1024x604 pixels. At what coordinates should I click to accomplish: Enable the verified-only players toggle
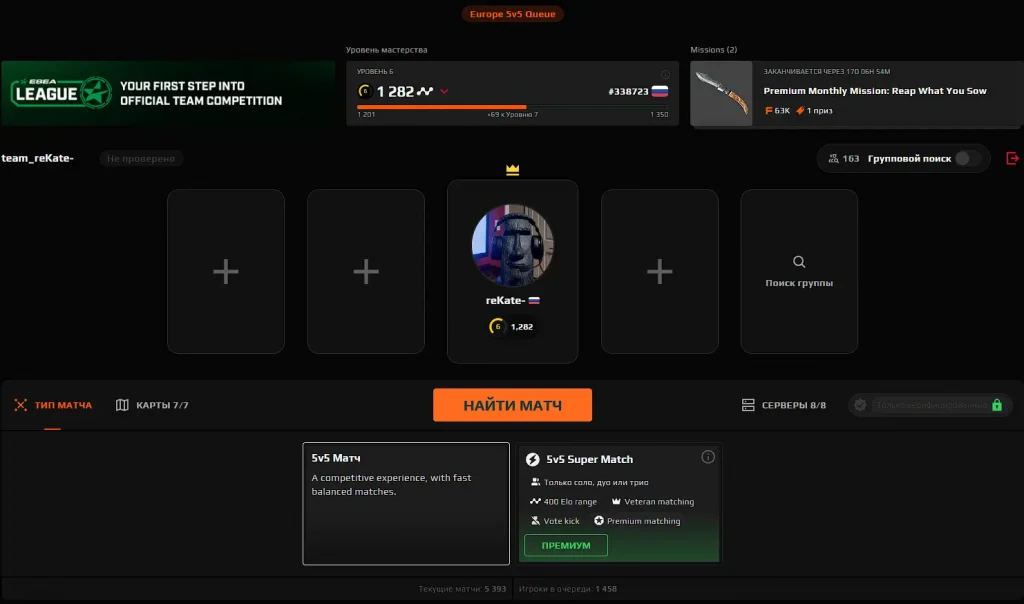pos(860,405)
